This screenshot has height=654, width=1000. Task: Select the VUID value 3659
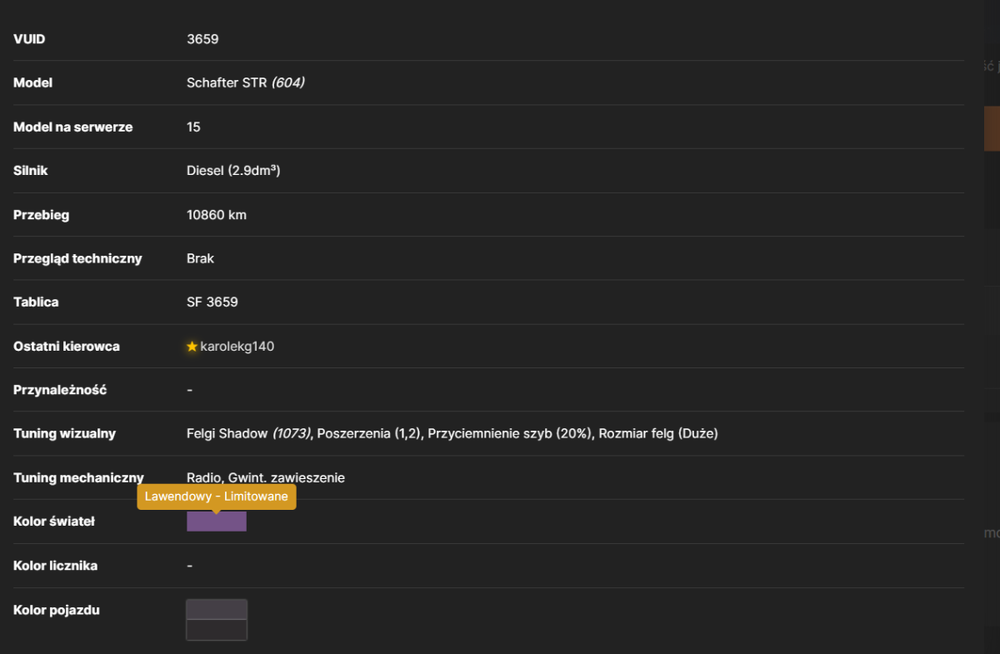tap(203, 39)
